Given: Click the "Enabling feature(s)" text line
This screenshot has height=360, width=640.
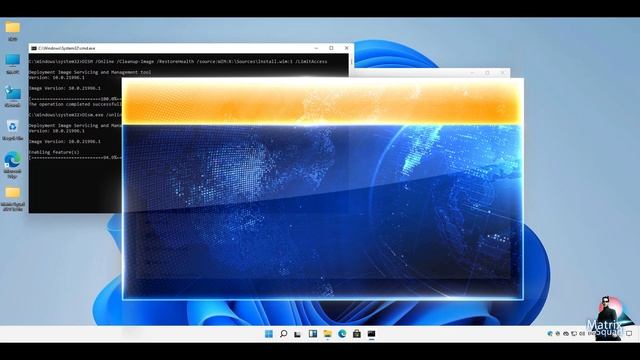Looking at the screenshot, I should 54,152.
